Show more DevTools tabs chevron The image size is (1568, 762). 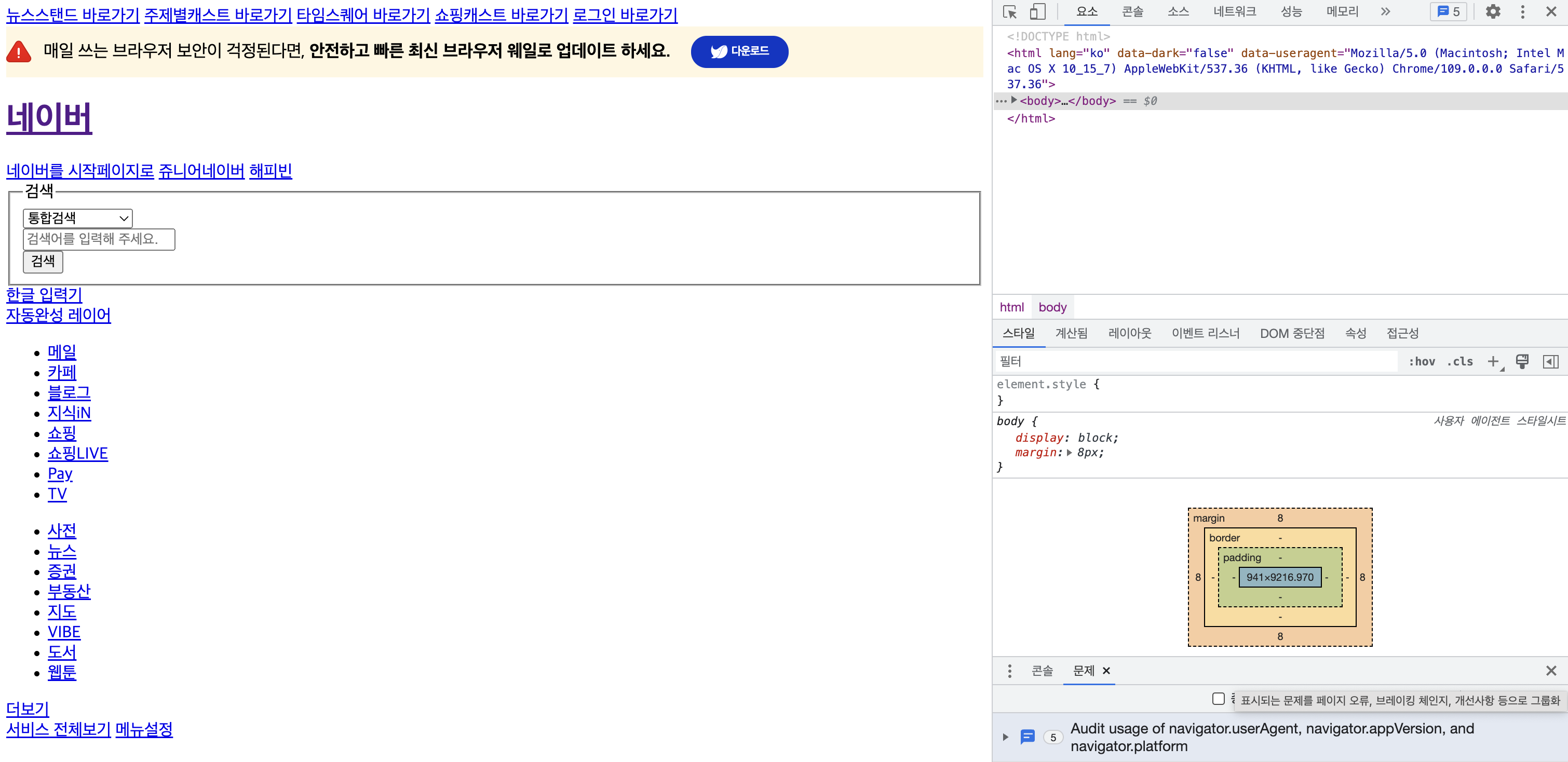1385,11
